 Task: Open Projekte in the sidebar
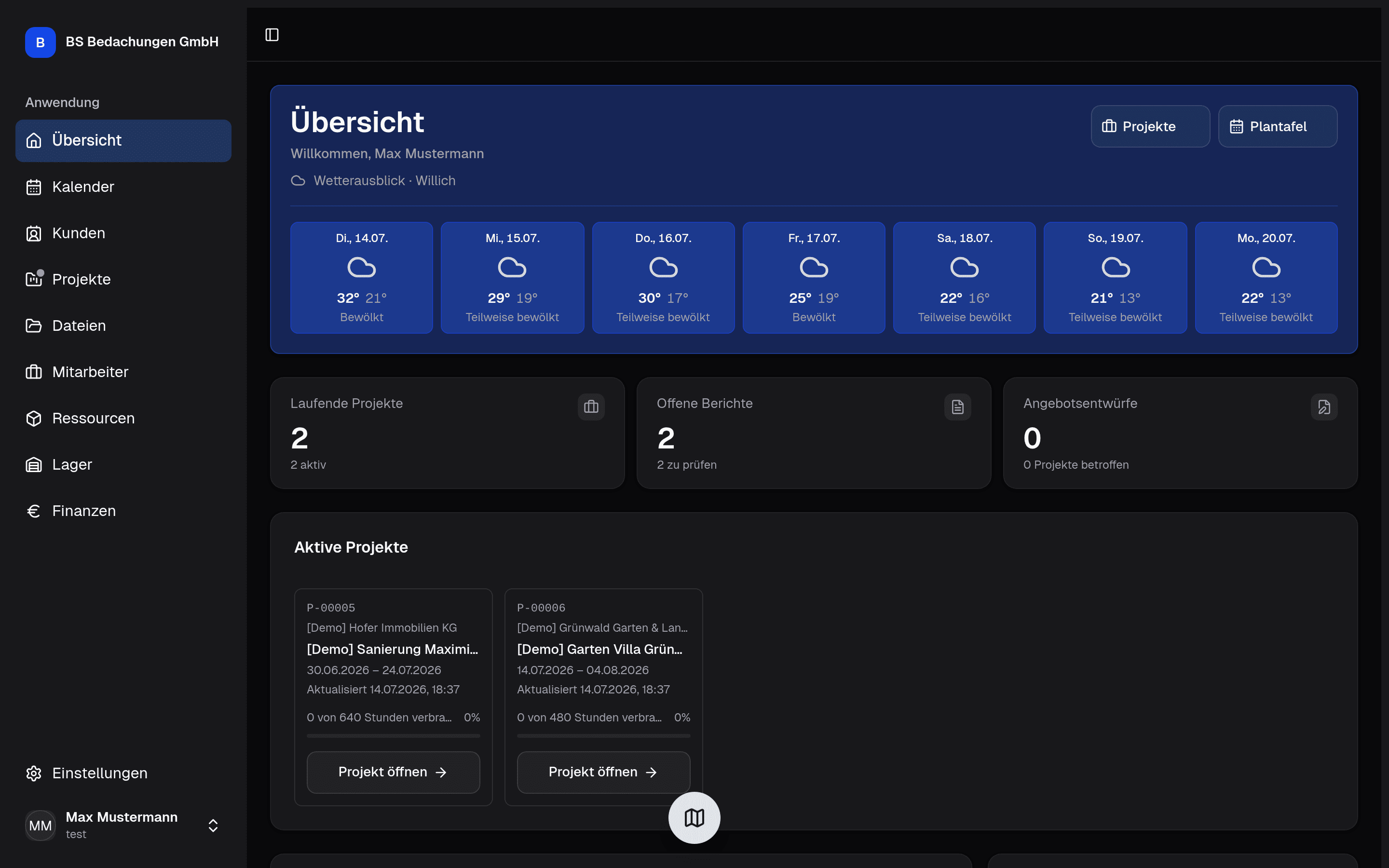123,280
